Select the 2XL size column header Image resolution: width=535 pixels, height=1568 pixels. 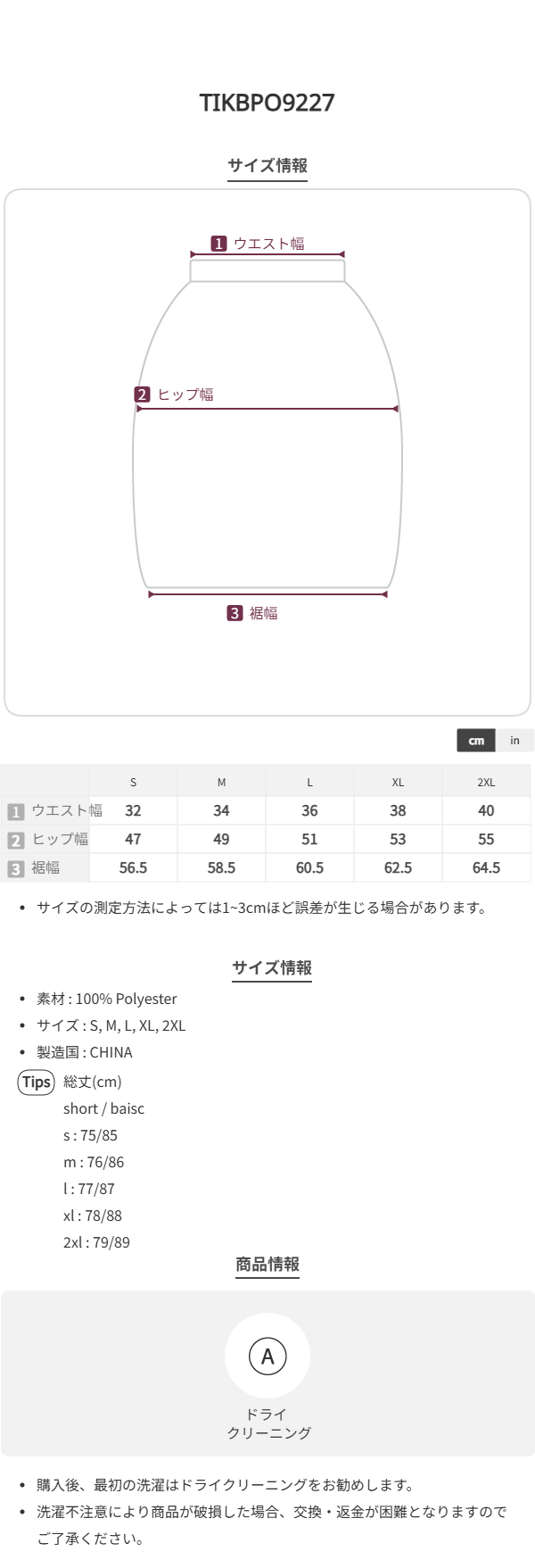click(486, 783)
